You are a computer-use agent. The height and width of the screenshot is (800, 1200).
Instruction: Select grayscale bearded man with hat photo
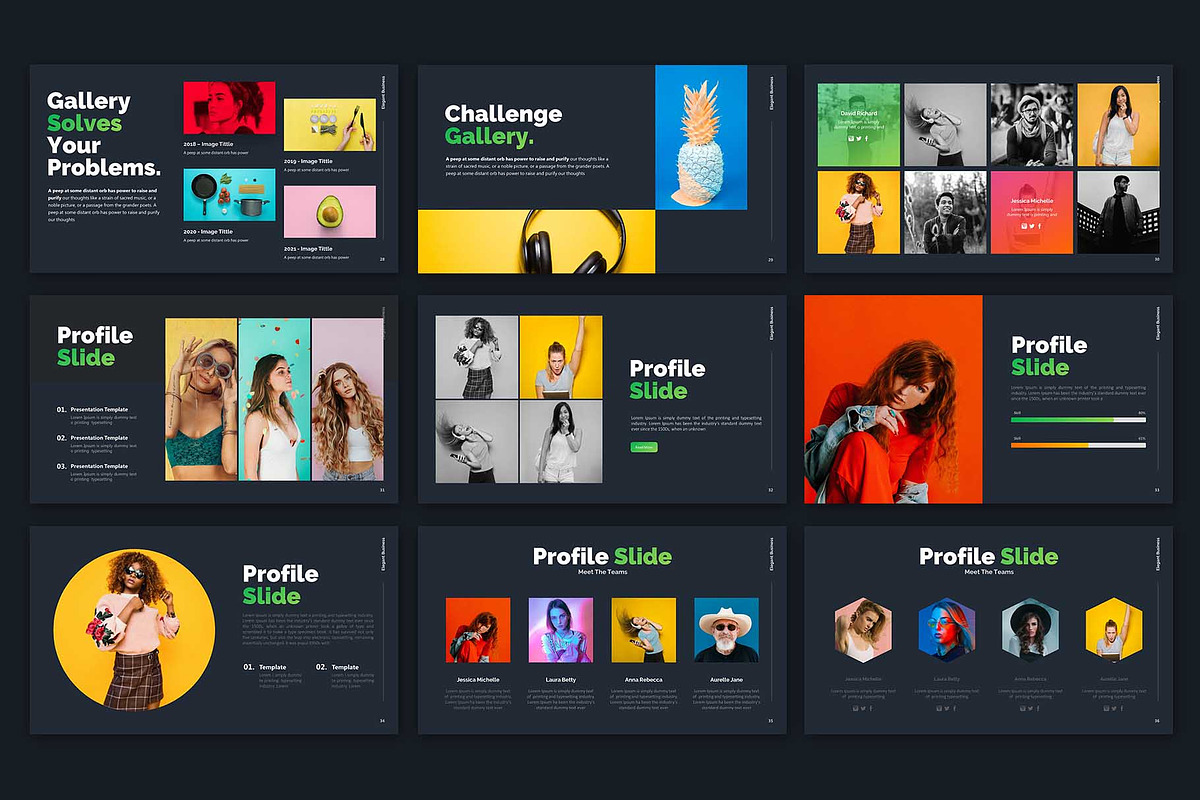(x=1032, y=124)
